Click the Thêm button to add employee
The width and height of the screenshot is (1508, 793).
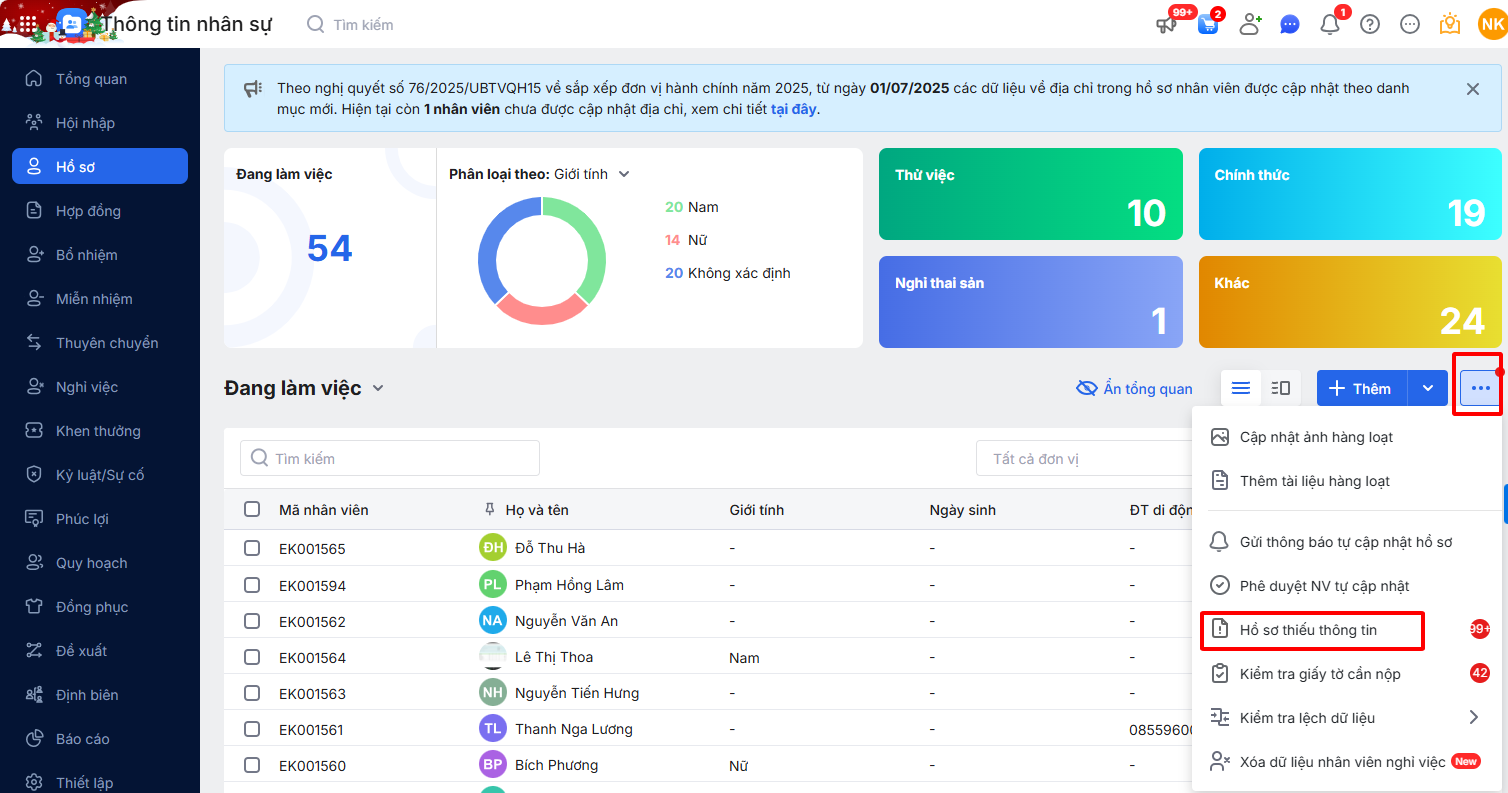pyautogui.click(x=1361, y=388)
